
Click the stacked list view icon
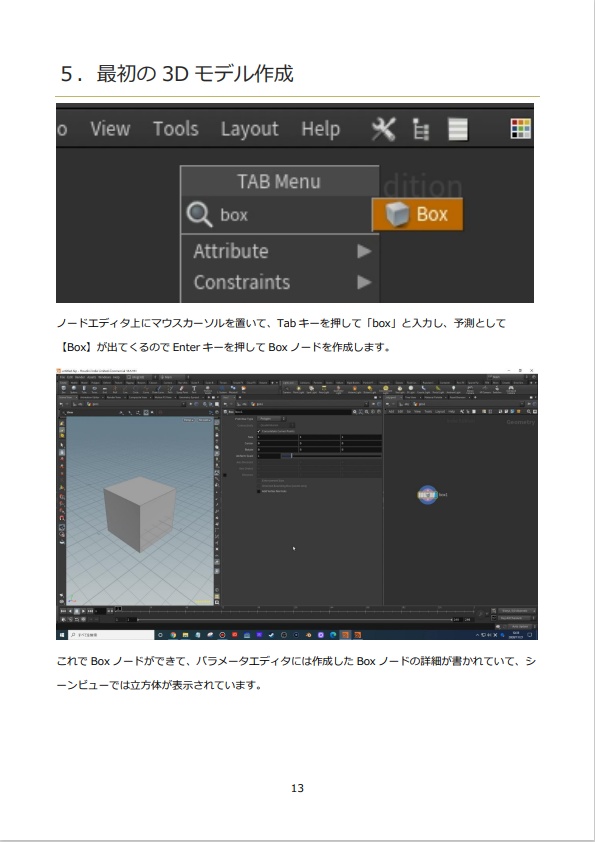click(458, 129)
